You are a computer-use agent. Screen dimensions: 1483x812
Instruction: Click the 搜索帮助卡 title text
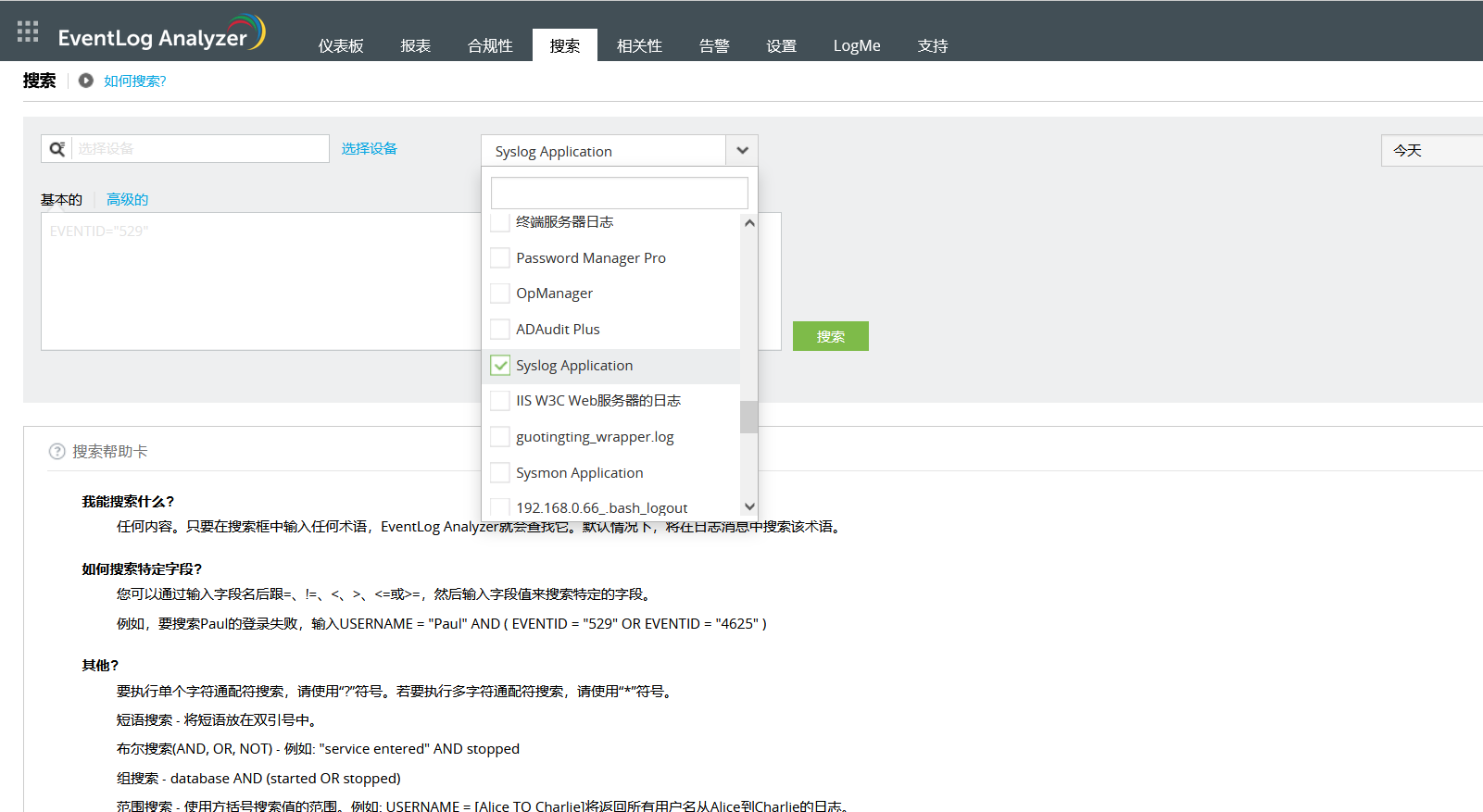click(110, 452)
